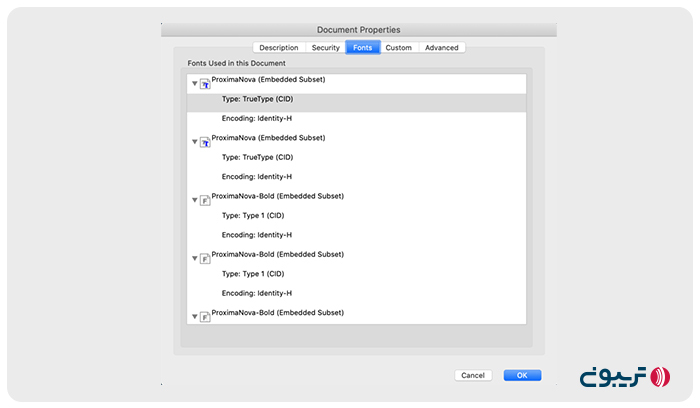
Task: Select the highlighted Type: TrueType (CID) row
Action: click(356, 103)
